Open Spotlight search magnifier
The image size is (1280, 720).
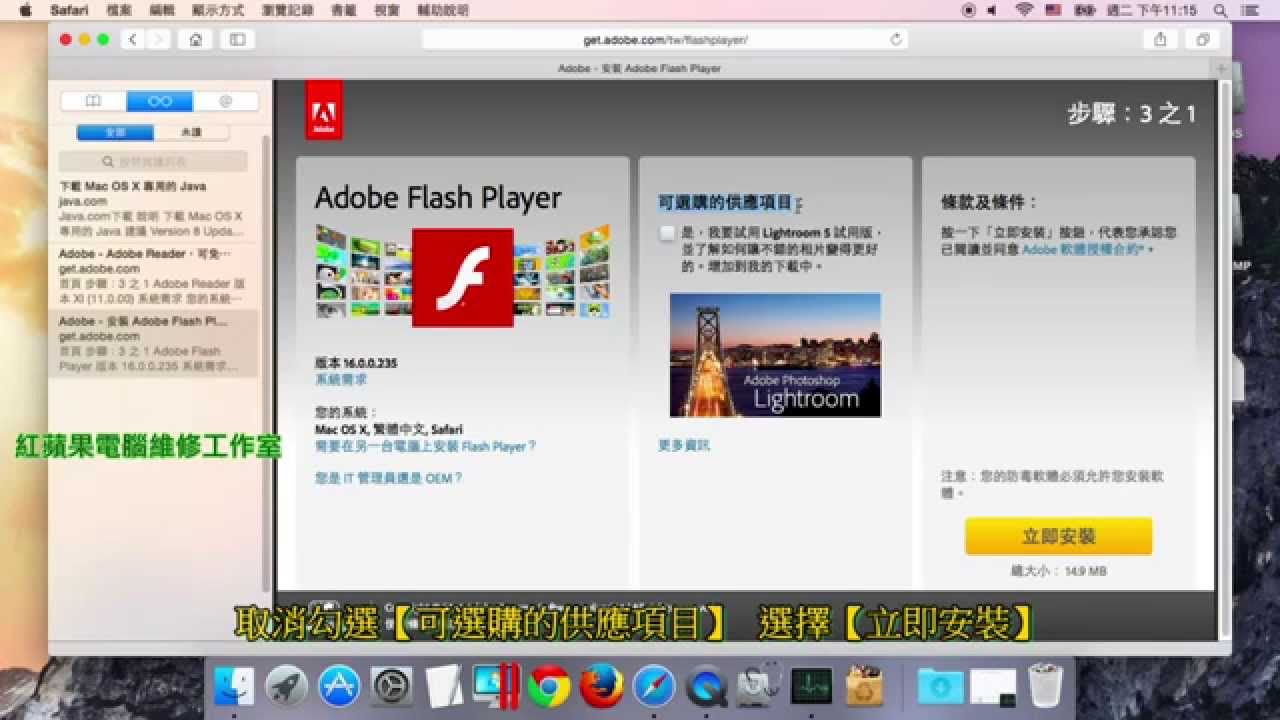tap(1220, 10)
